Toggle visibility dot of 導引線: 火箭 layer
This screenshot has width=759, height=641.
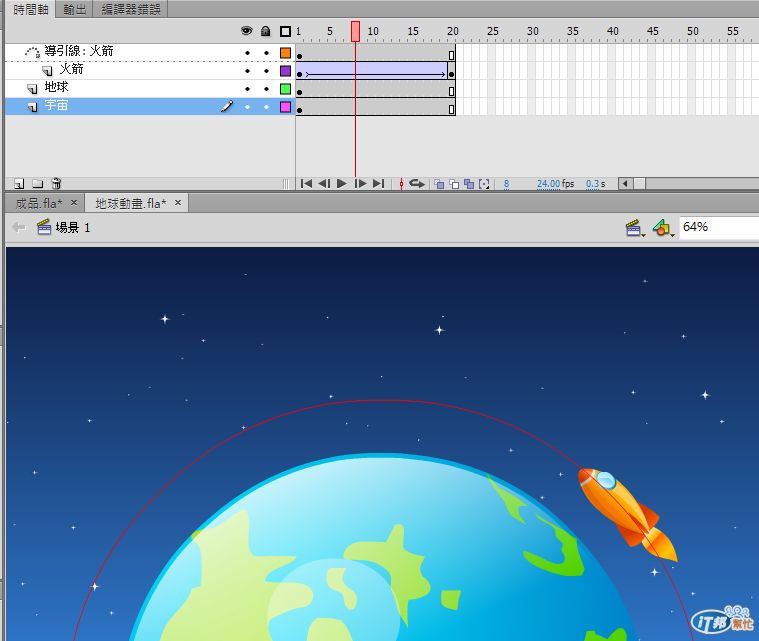[247, 53]
